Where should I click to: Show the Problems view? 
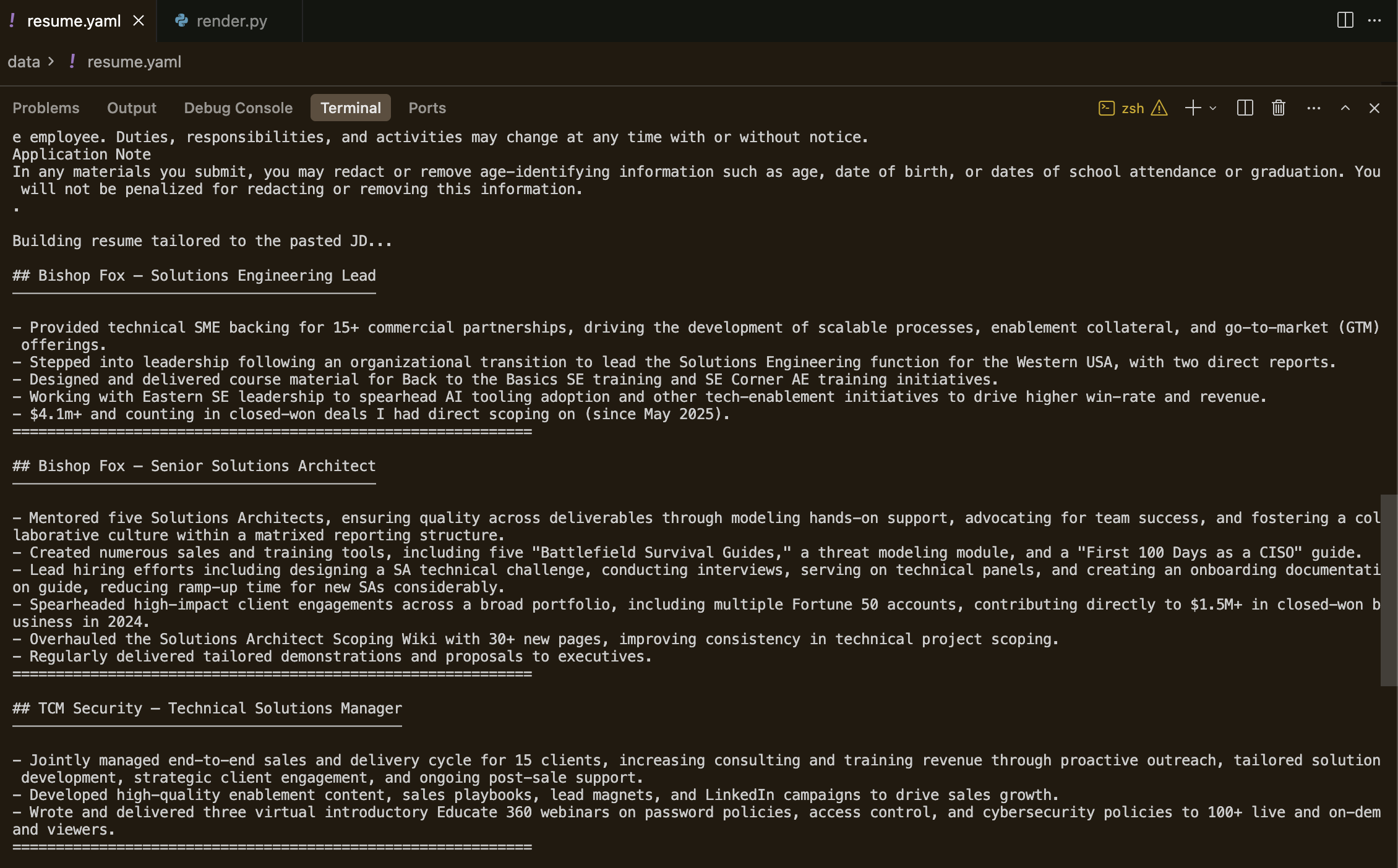[46, 107]
